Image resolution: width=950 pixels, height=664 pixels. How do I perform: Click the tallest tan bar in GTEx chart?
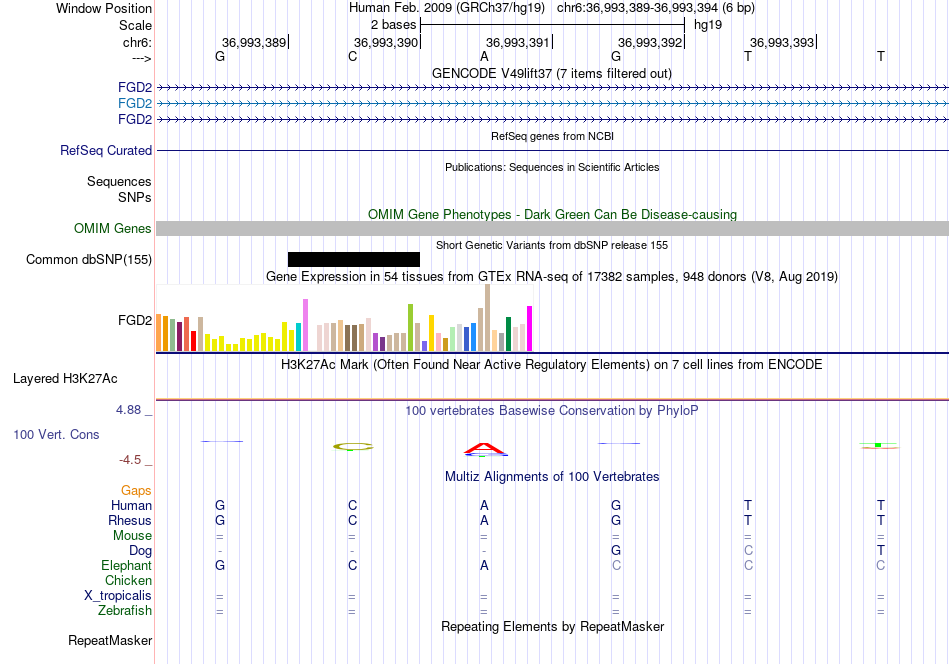[x=488, y=317]
